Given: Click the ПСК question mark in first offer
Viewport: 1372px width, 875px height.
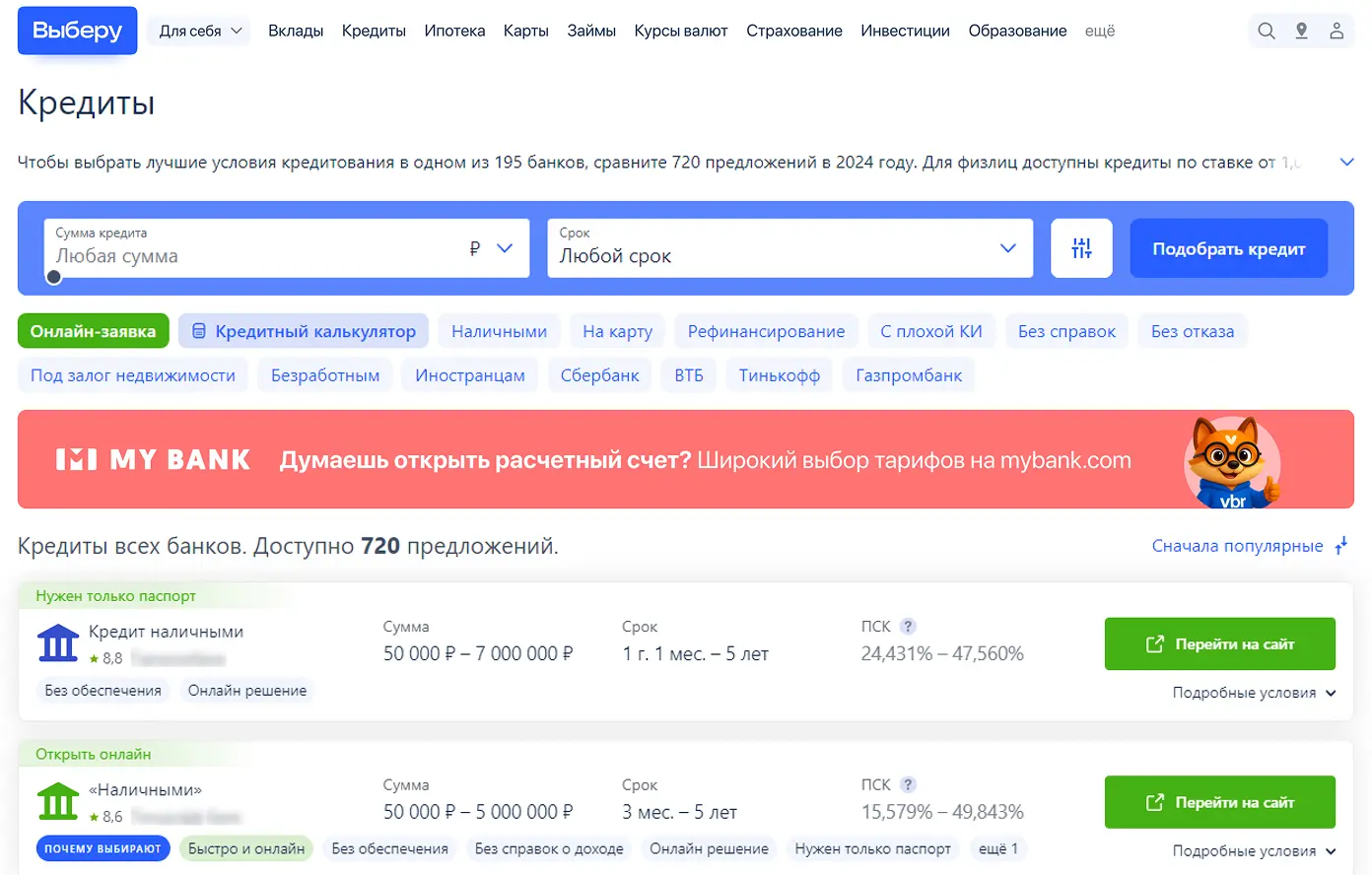Looking at the screenshot, I should 908,627.
